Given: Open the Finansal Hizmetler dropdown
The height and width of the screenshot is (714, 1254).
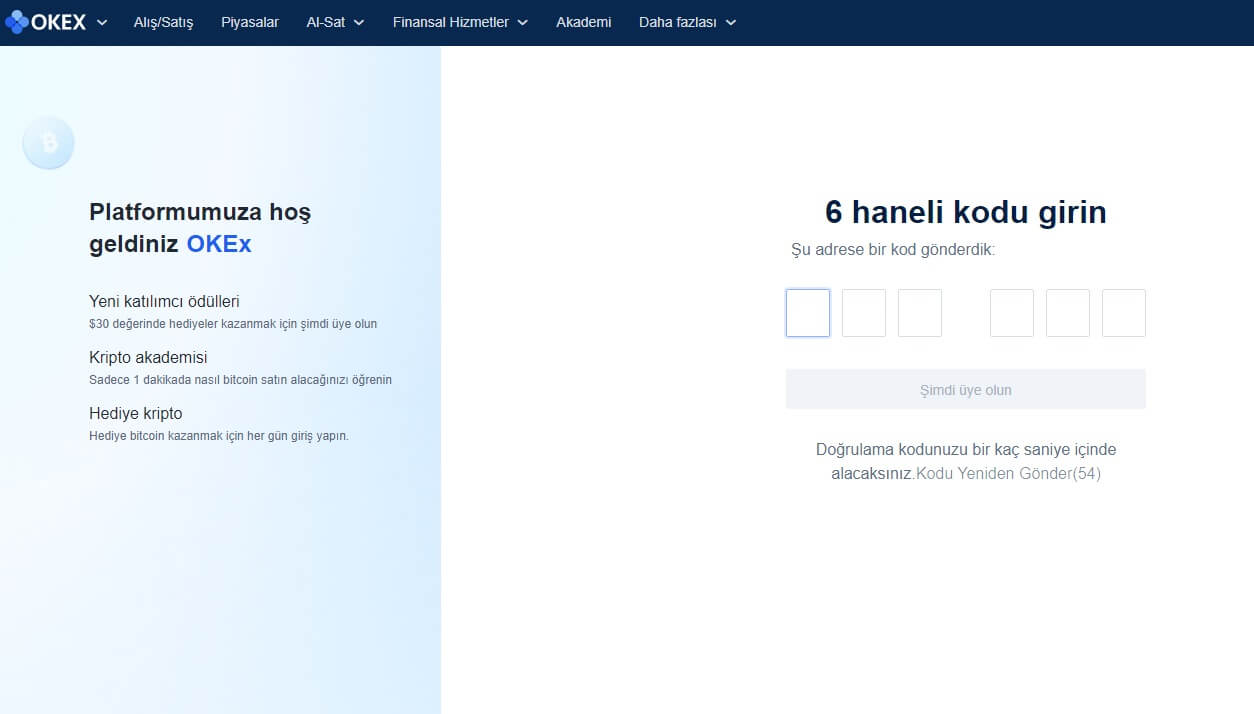Looking at the screenshot, I should pyautogui.click(x=460, y=22).
